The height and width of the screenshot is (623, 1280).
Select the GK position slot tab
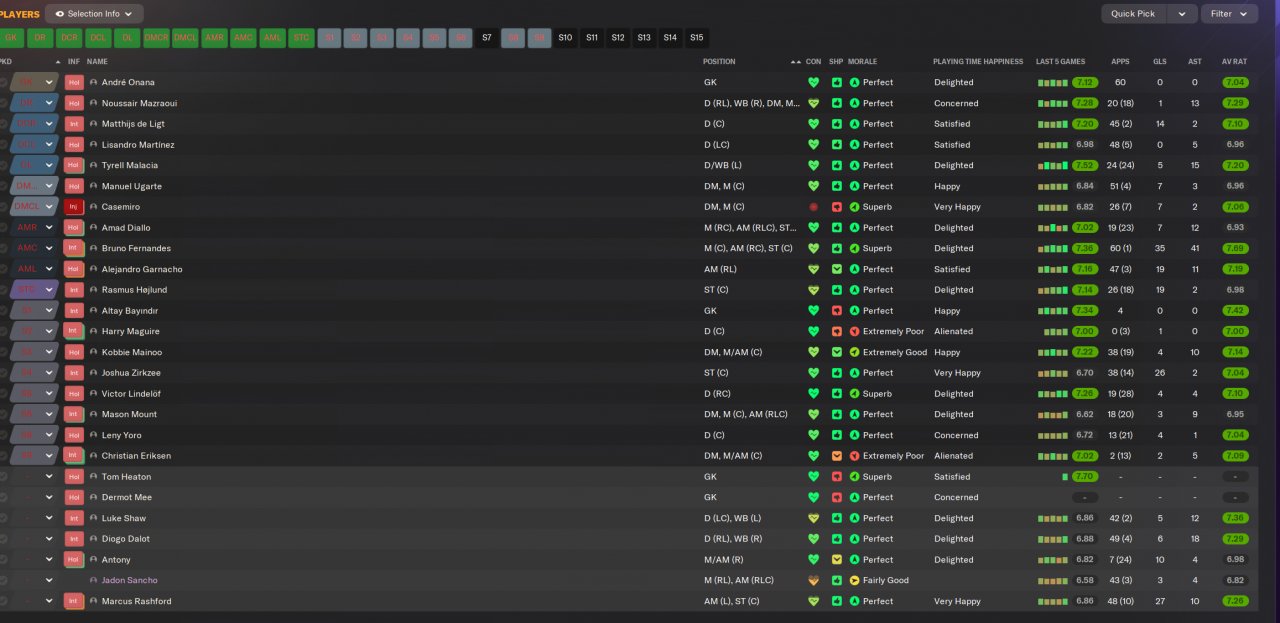pos(11,38)
